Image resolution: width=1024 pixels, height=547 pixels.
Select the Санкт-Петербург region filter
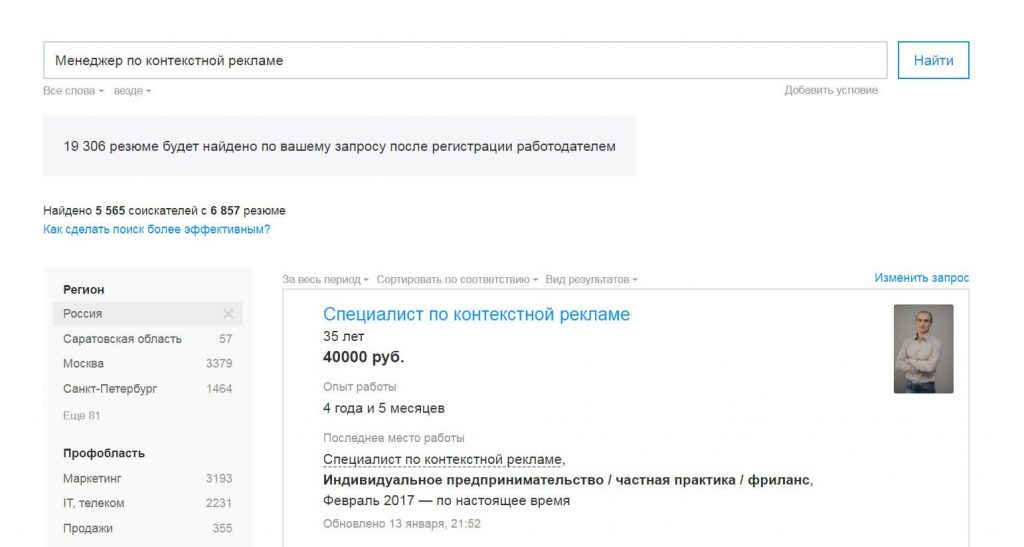110,389
